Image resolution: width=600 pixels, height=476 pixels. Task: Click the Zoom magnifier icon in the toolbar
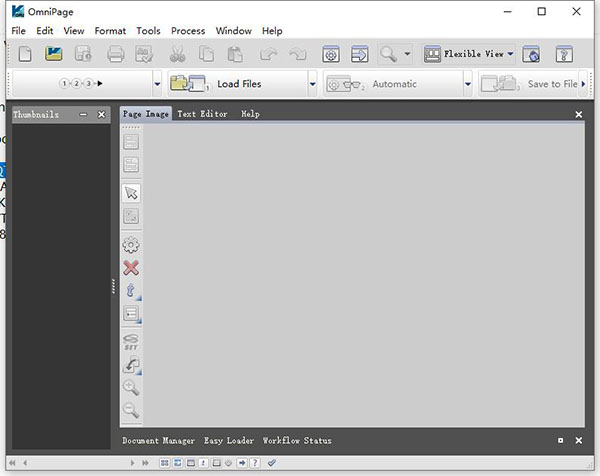[388, 54]
